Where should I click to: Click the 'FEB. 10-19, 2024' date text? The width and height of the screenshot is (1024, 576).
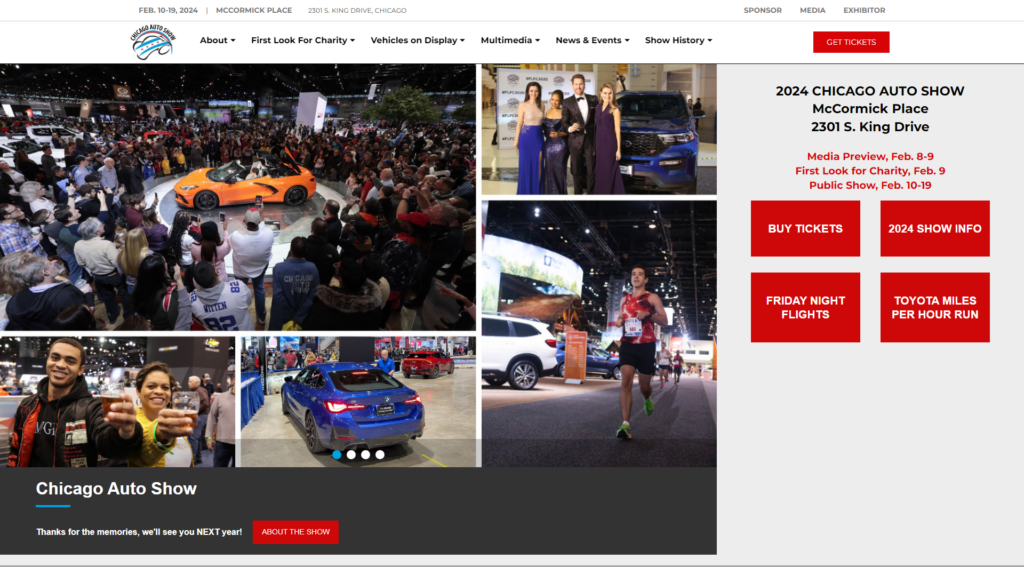point(168,10)
